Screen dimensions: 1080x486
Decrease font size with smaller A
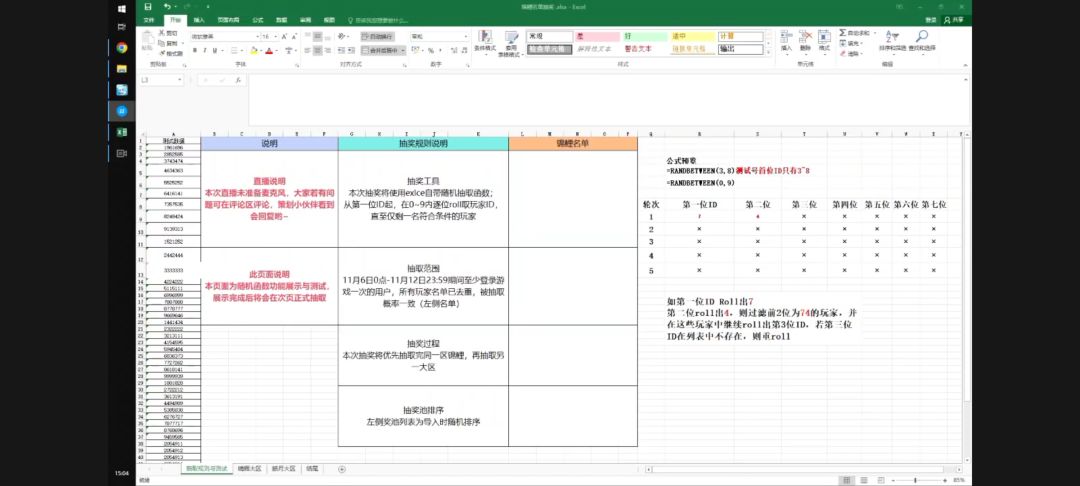coord(293,36)
